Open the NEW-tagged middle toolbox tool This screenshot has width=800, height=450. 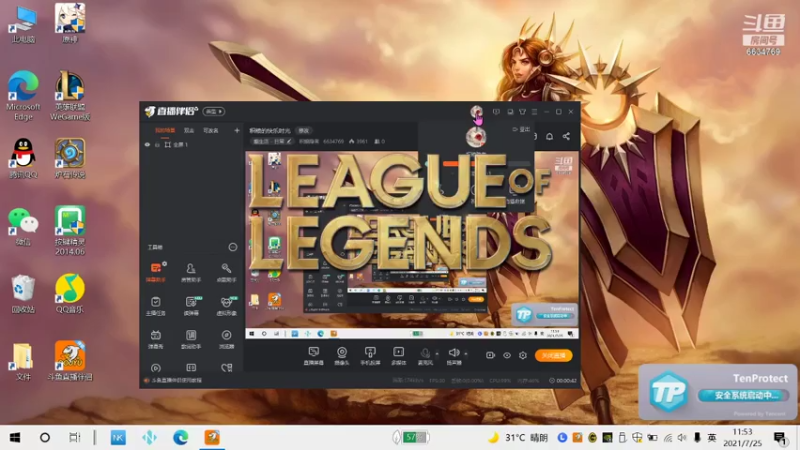coord(191,306)
